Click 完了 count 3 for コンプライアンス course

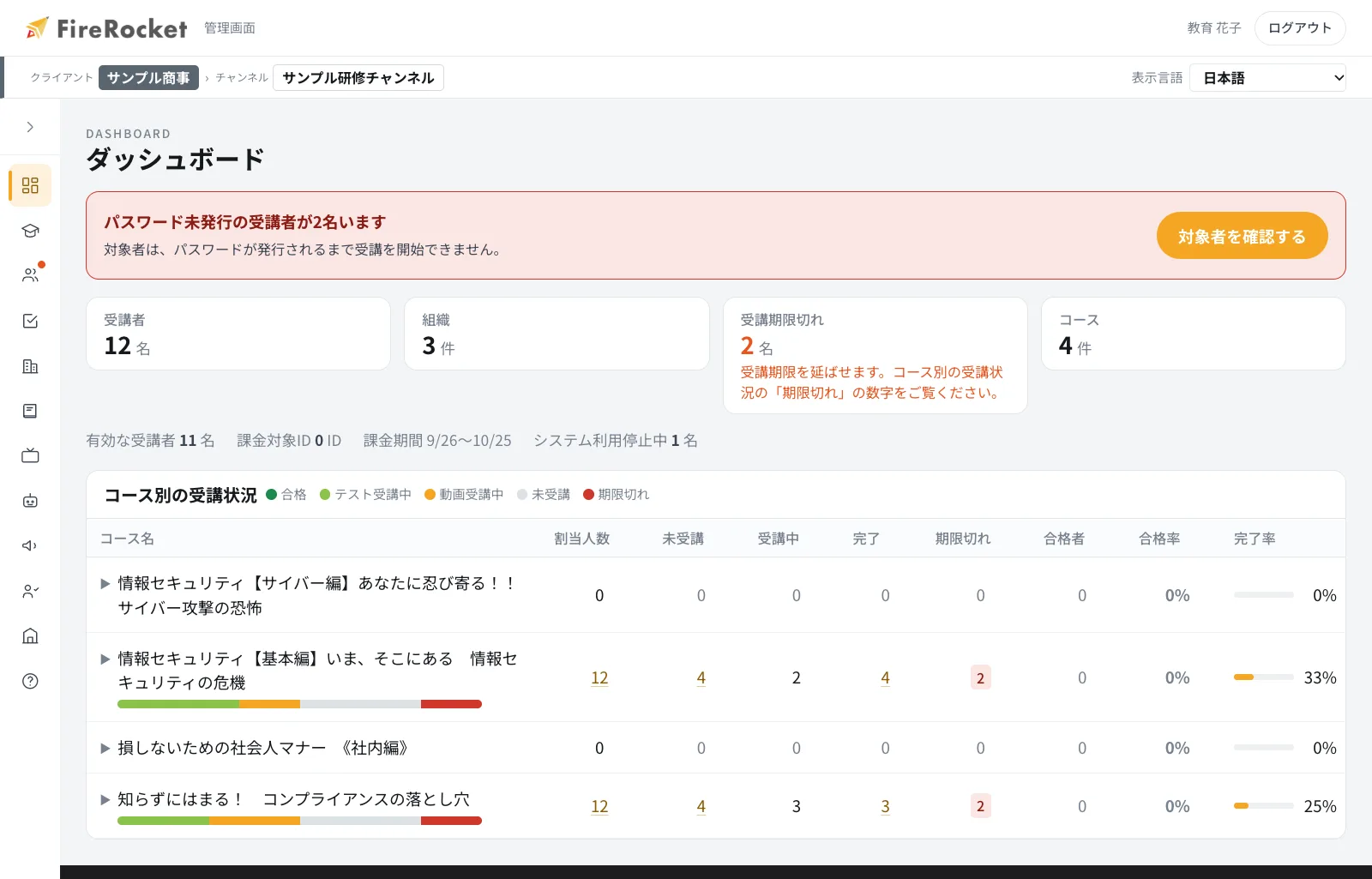point(885,806)
